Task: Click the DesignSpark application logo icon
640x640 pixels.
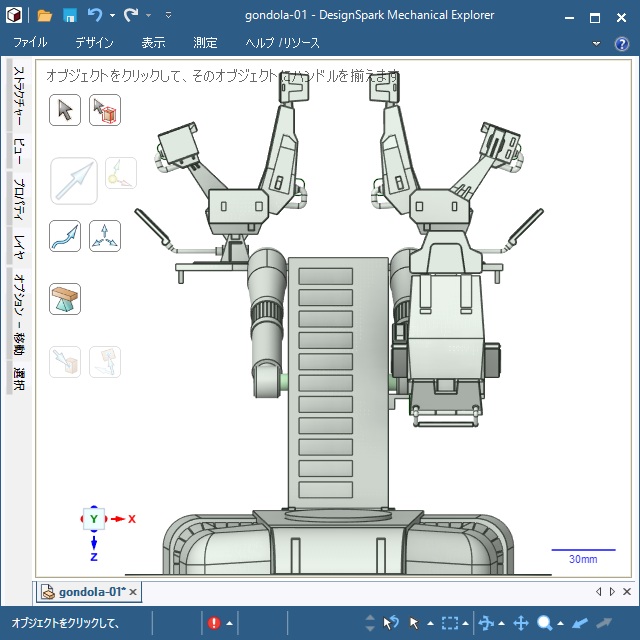Action: (x=13, y=16)
